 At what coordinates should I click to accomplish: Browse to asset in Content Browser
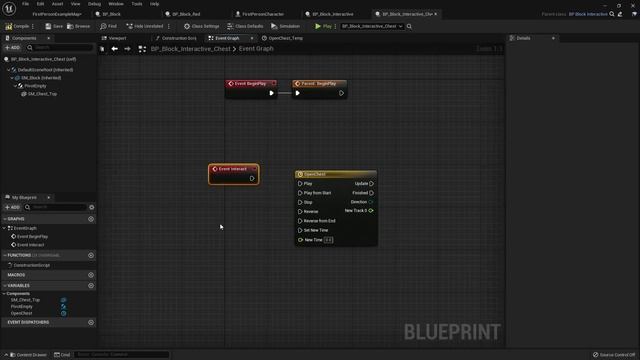click(x=78, y=26)
